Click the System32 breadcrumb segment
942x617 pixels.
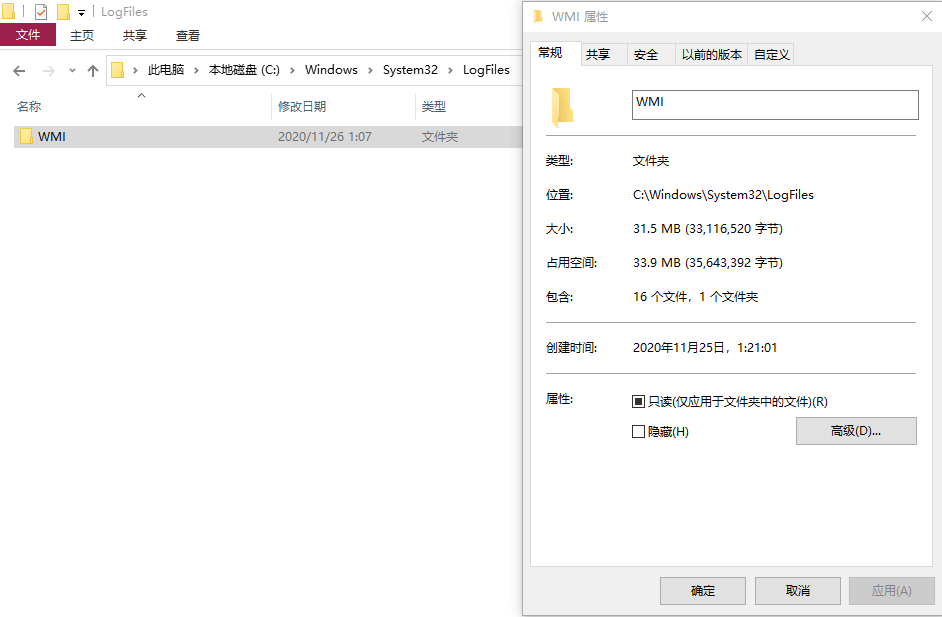point(410,70)
